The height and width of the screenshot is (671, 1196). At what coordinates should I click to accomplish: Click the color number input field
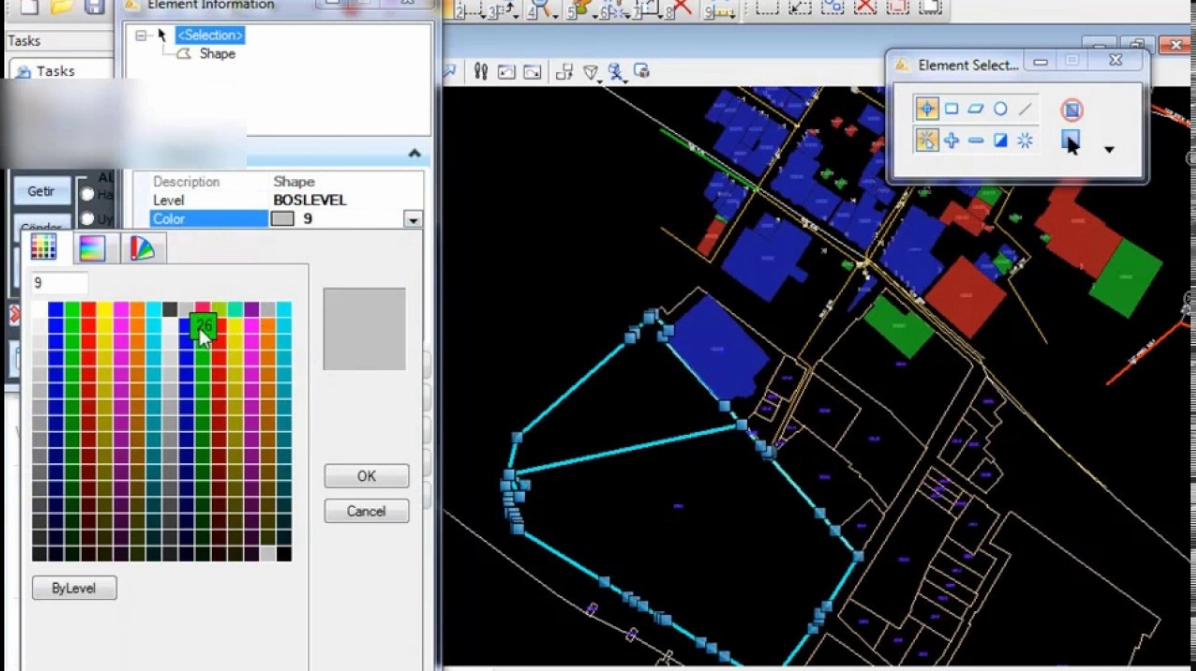tap(59, 283)
